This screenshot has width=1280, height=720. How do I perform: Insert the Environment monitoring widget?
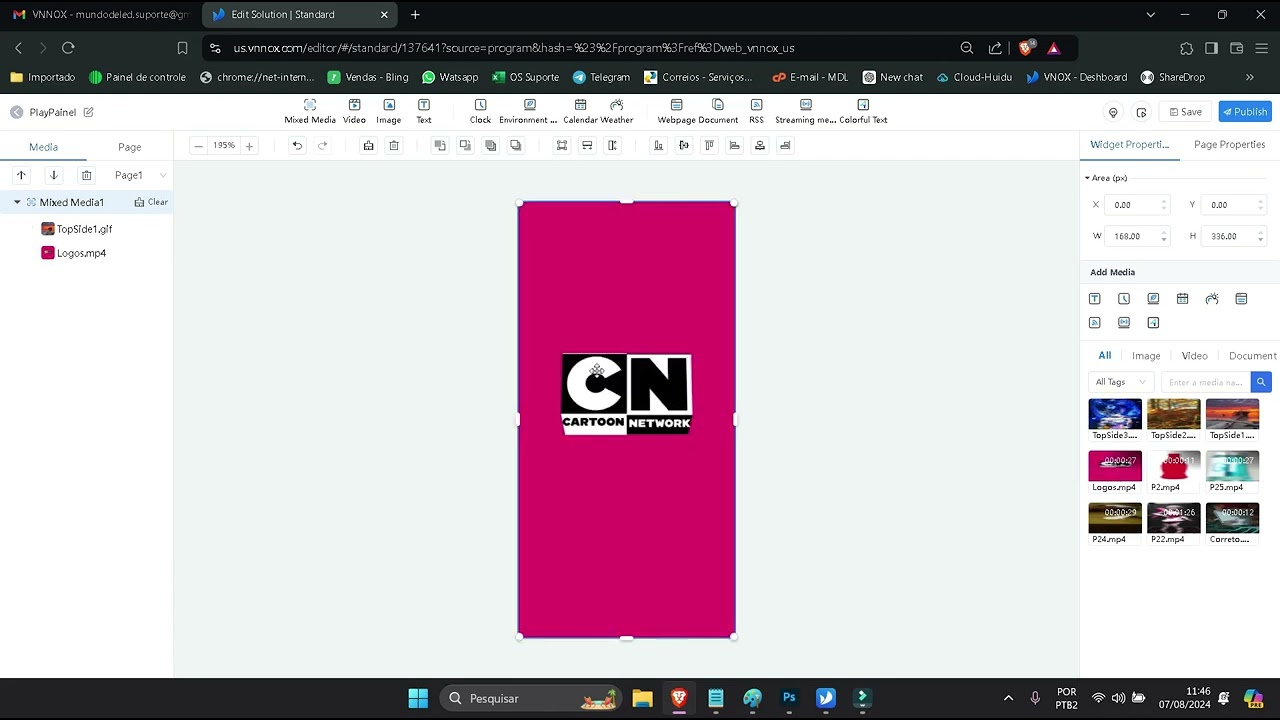[x=529, y=111]
